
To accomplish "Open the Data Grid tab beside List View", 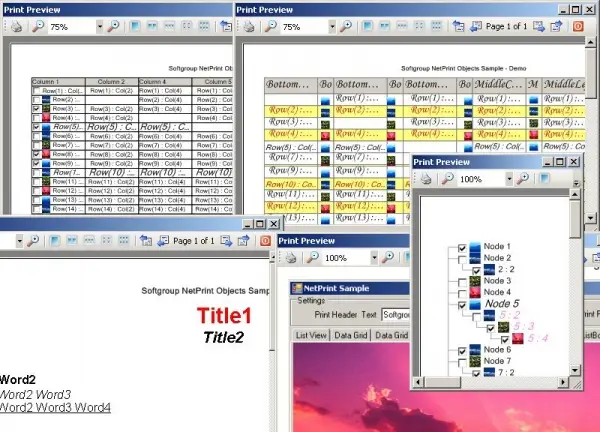I will pos(351,335).
